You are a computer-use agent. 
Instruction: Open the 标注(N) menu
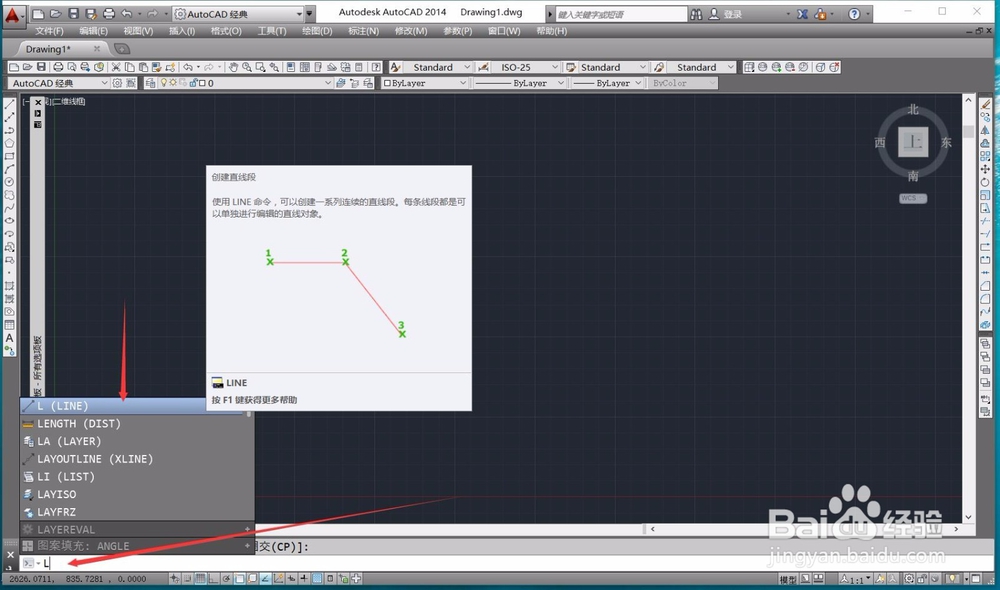[x=364, y=31]
